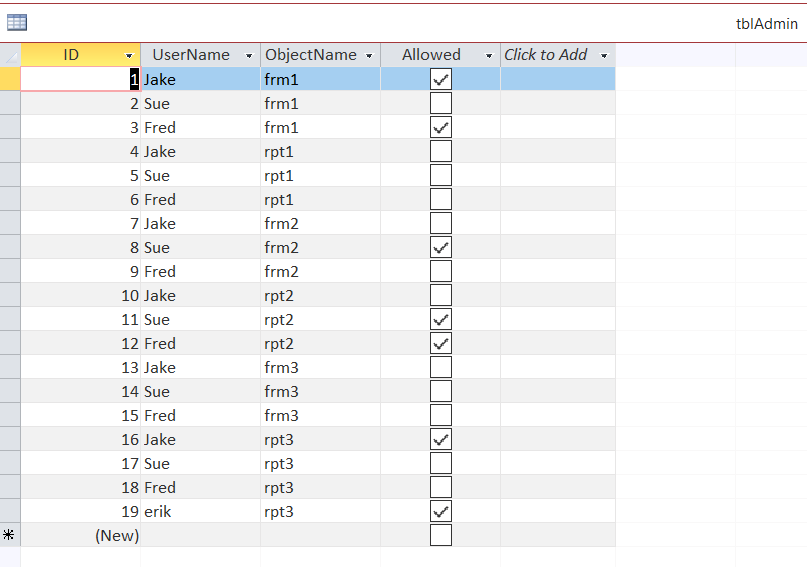
Task: Click ObjectName 'frm3' in record 15
Action: click(x=320, y=415)
